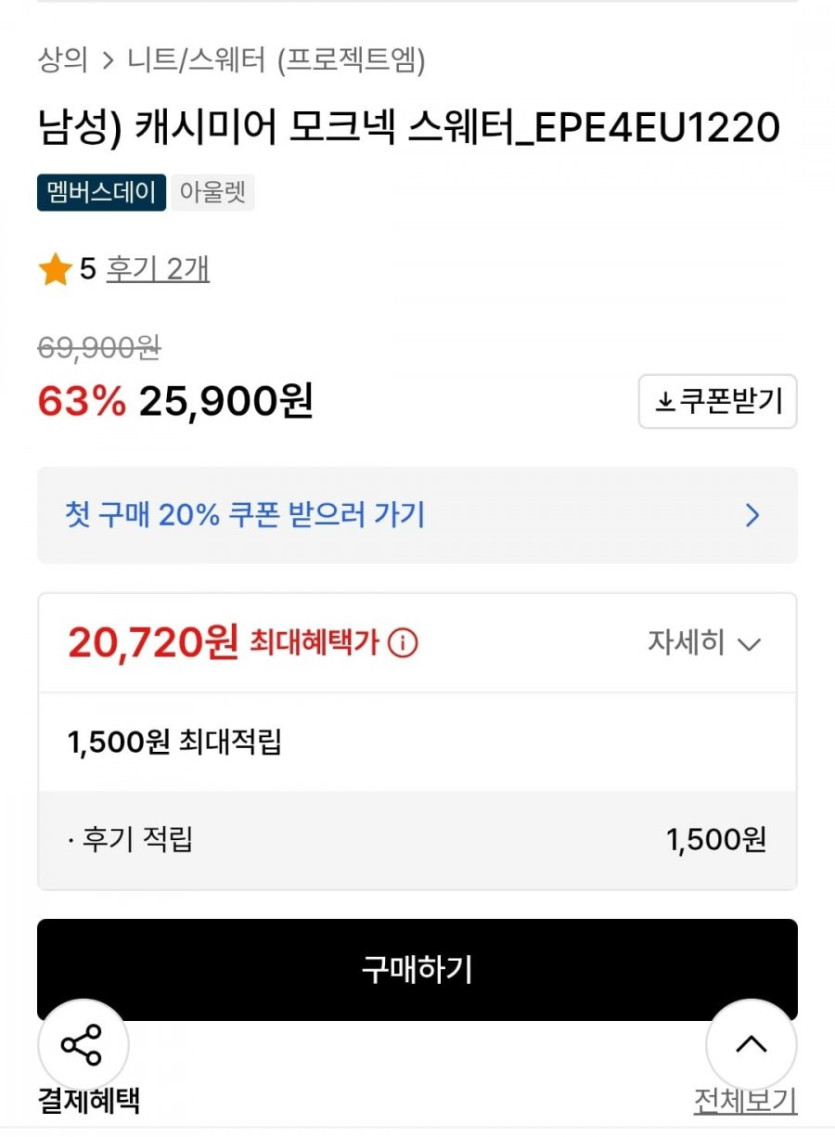Viewport: 835px width, 1137px height.
Task: Tap the right arrow on the coupon banner
Action: [x=753, y=515]
